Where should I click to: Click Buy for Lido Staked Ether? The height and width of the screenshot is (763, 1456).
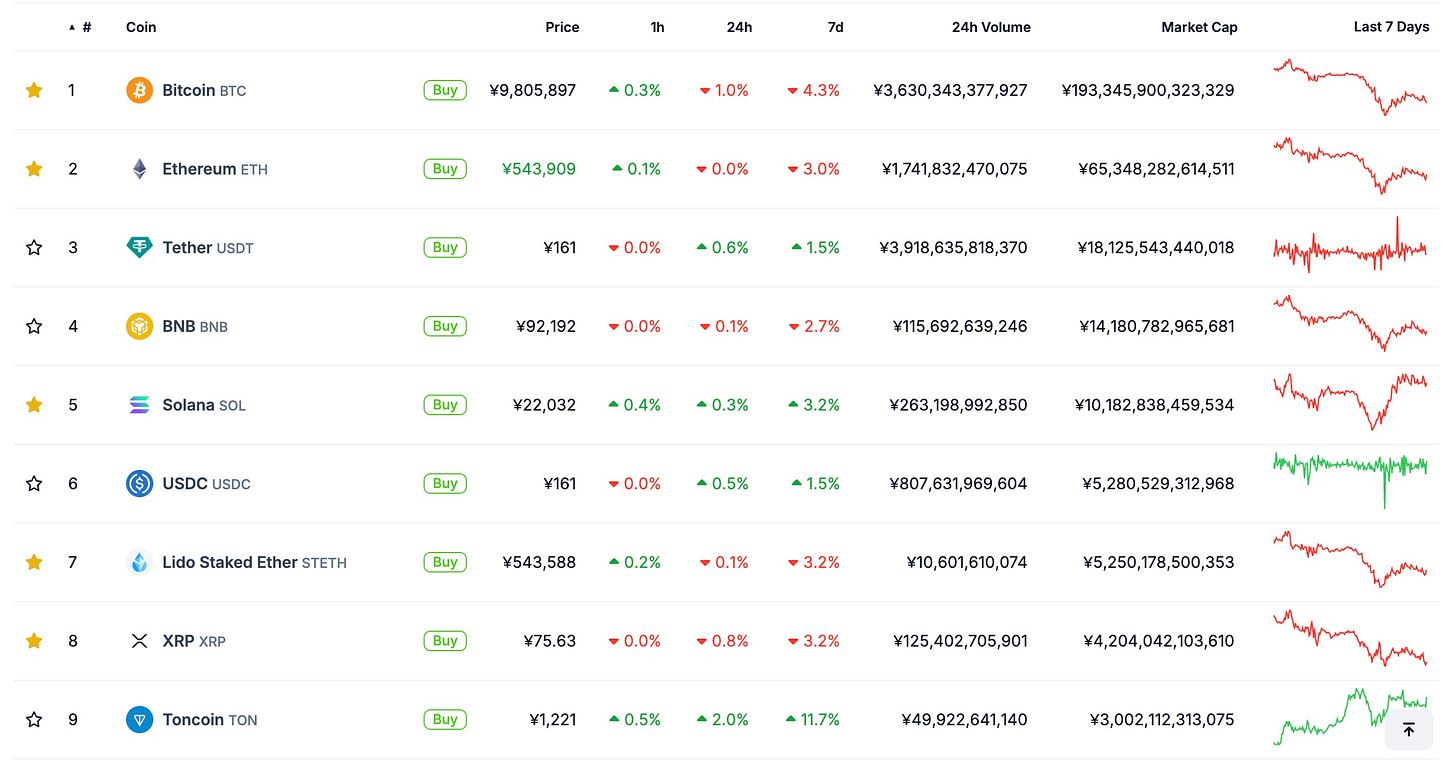(445, 562)
